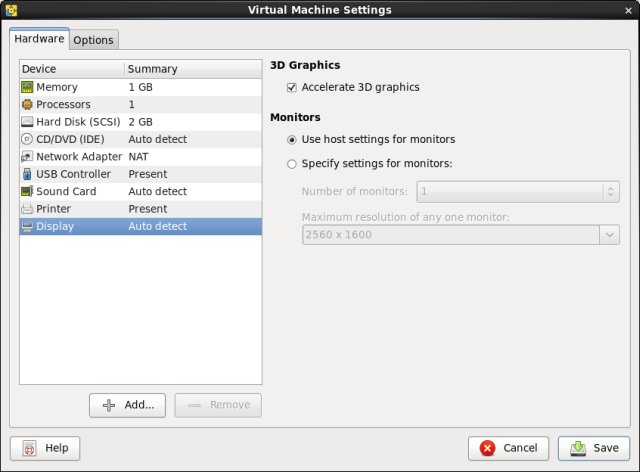Viewport: 640px width, 472px height.
Task: Click the Display monitor icon
Action: 27,226
